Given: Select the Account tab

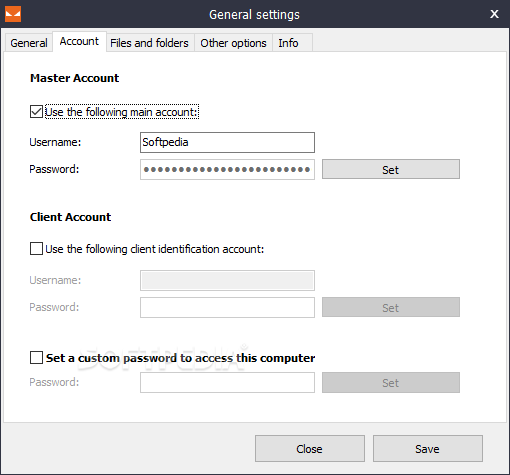Looking at the screenshot, I should [x=79, y=41].
